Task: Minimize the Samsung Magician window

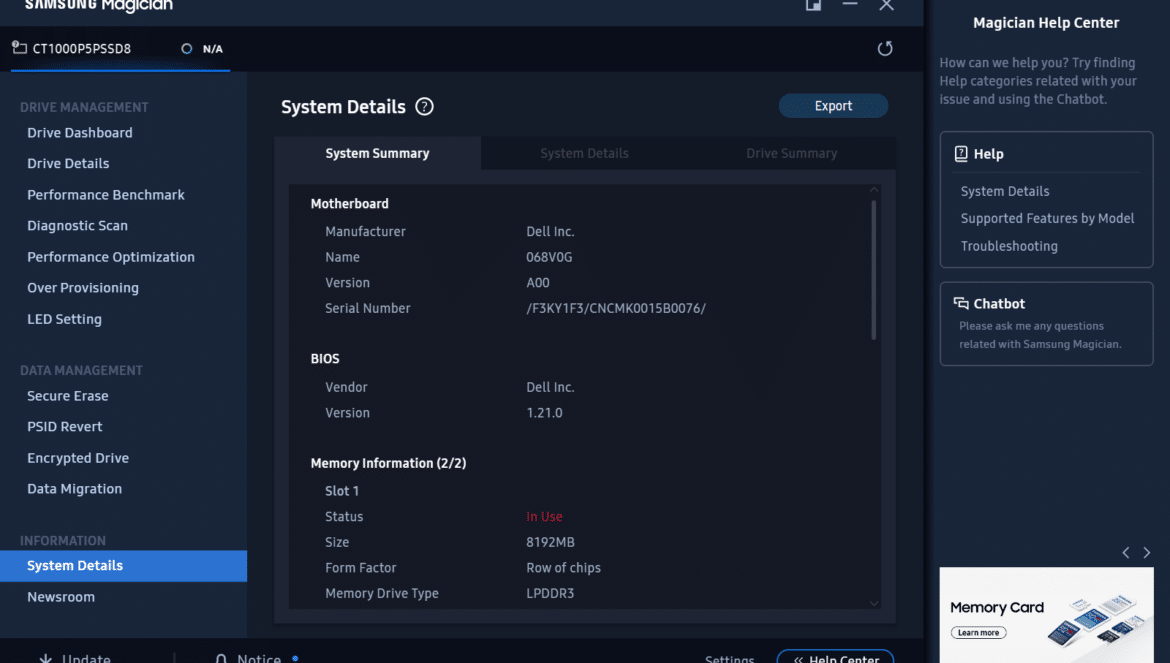Action: pos(850,4)
